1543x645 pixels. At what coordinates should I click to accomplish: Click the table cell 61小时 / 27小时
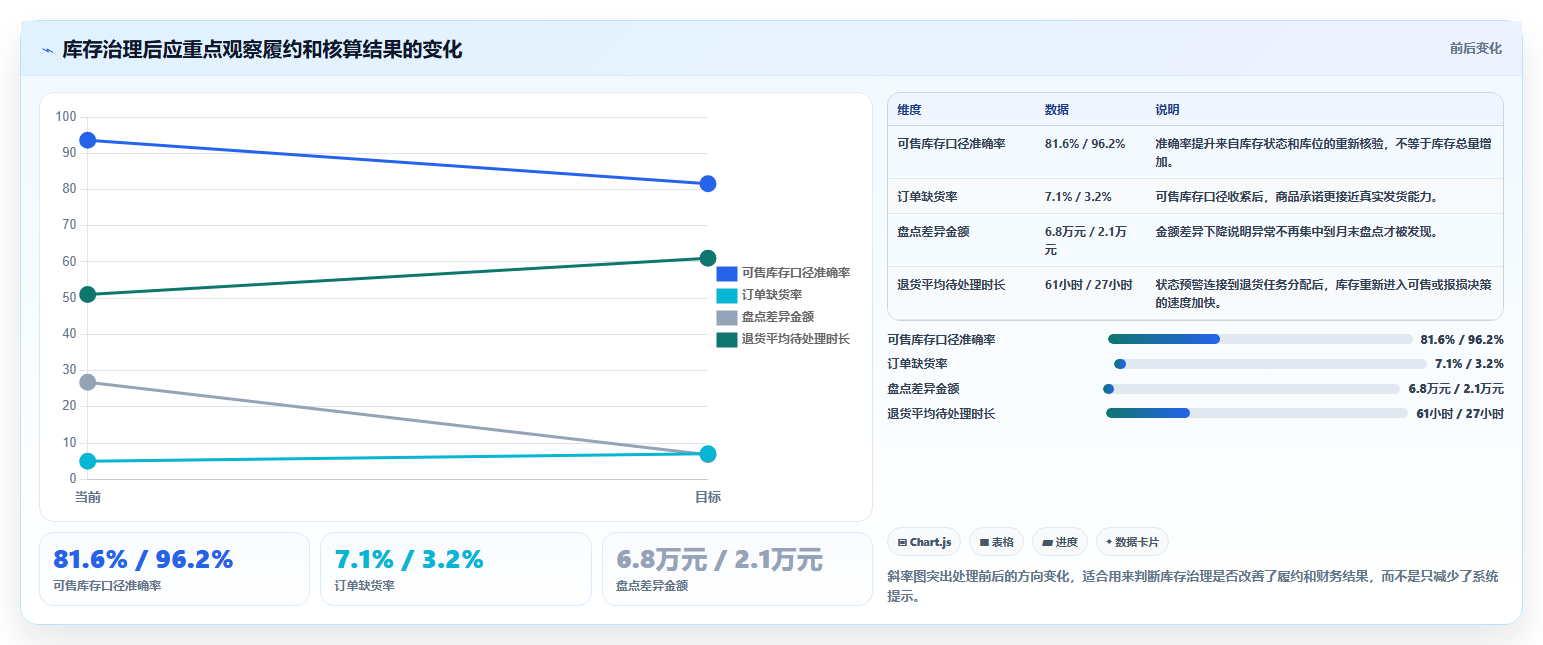[1088, 285]
